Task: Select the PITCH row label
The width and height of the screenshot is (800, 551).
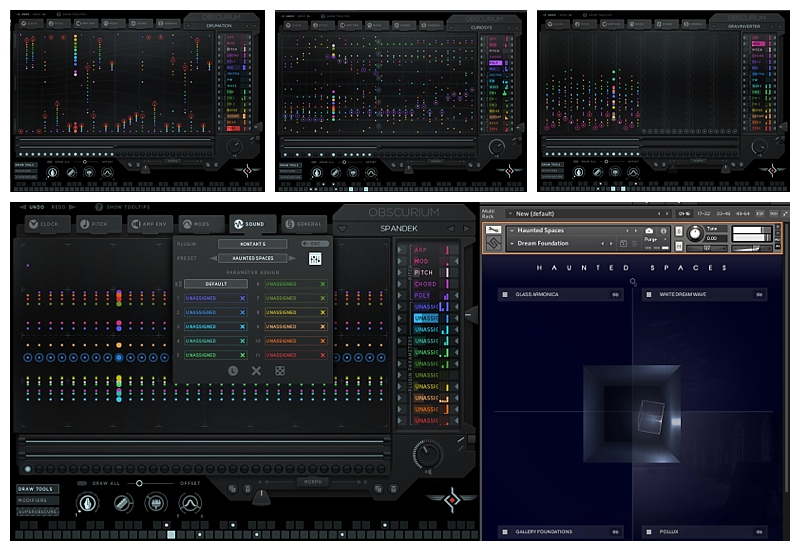Action: (424, 272)
